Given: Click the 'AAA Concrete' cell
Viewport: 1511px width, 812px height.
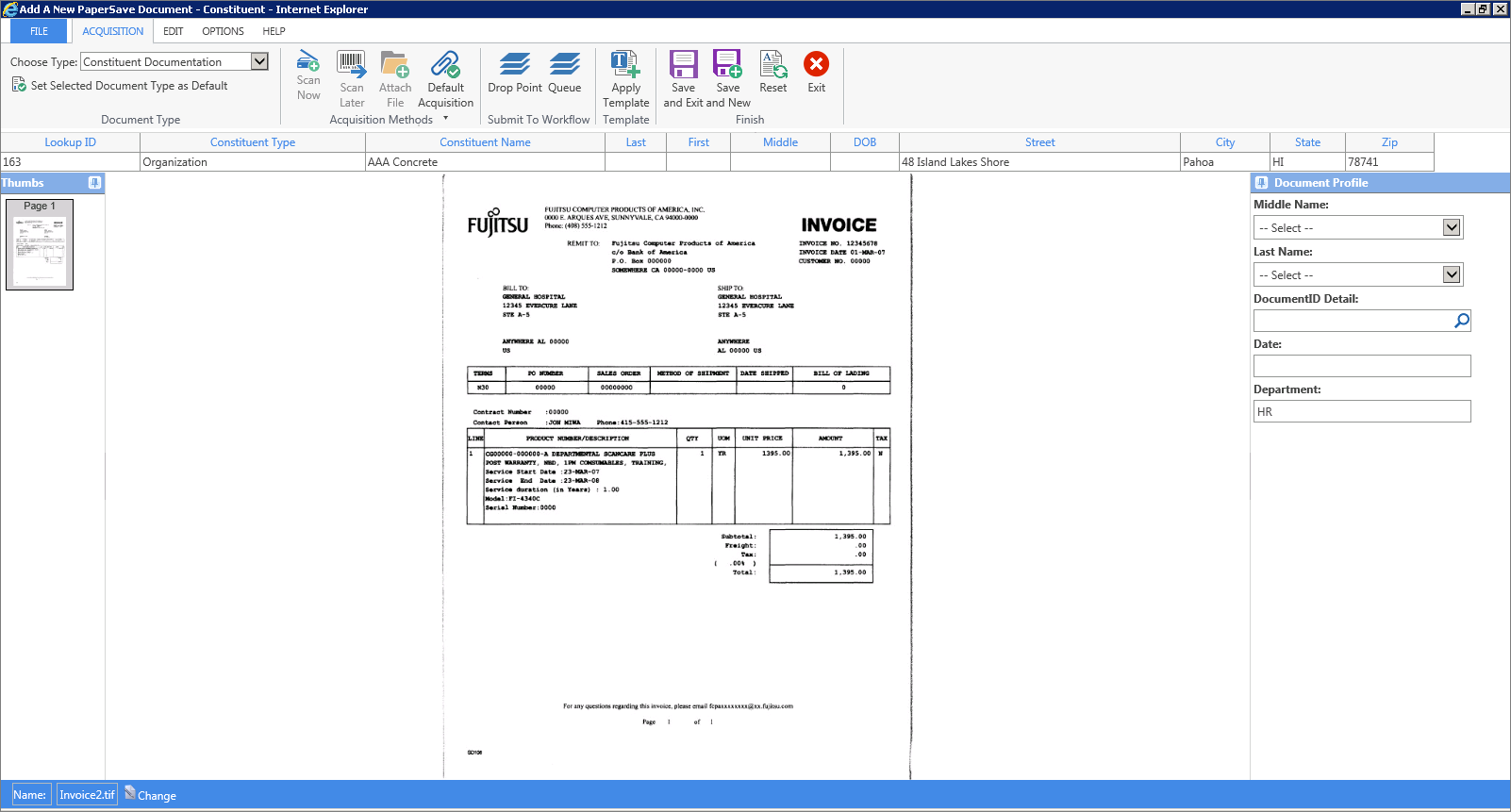Looking at the screenshot, I should tap(485, 162).
